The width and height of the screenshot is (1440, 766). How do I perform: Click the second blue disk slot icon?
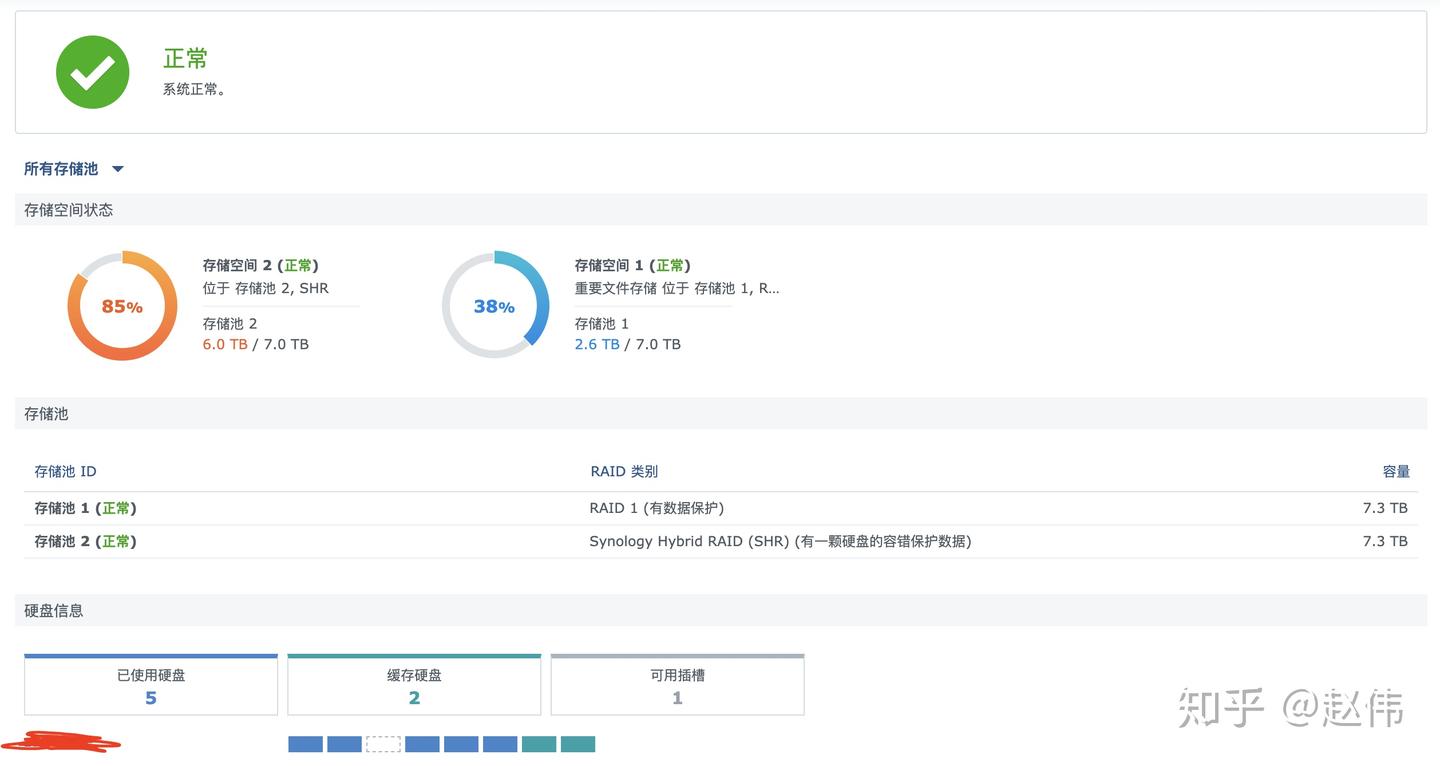(x=344, y=744)
